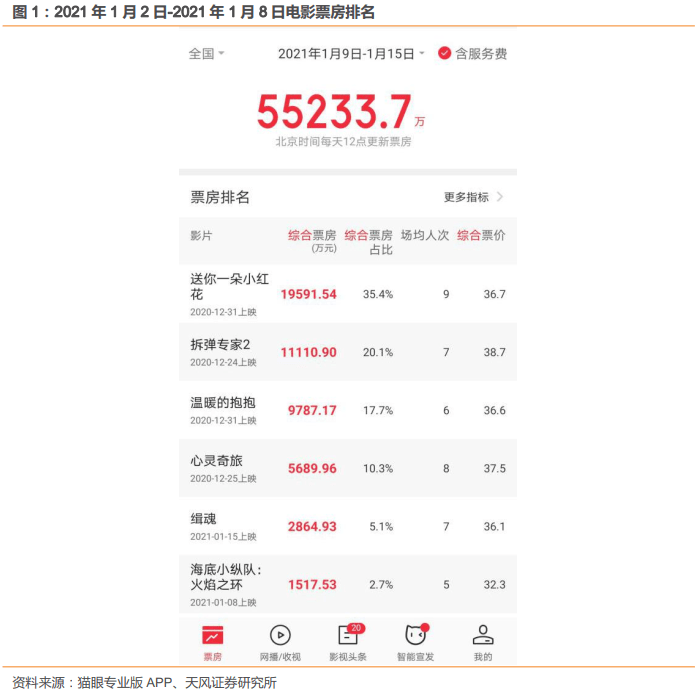700x696 pixels.
Task: Select the 5689.96 box office value
Action: [312, 468]
